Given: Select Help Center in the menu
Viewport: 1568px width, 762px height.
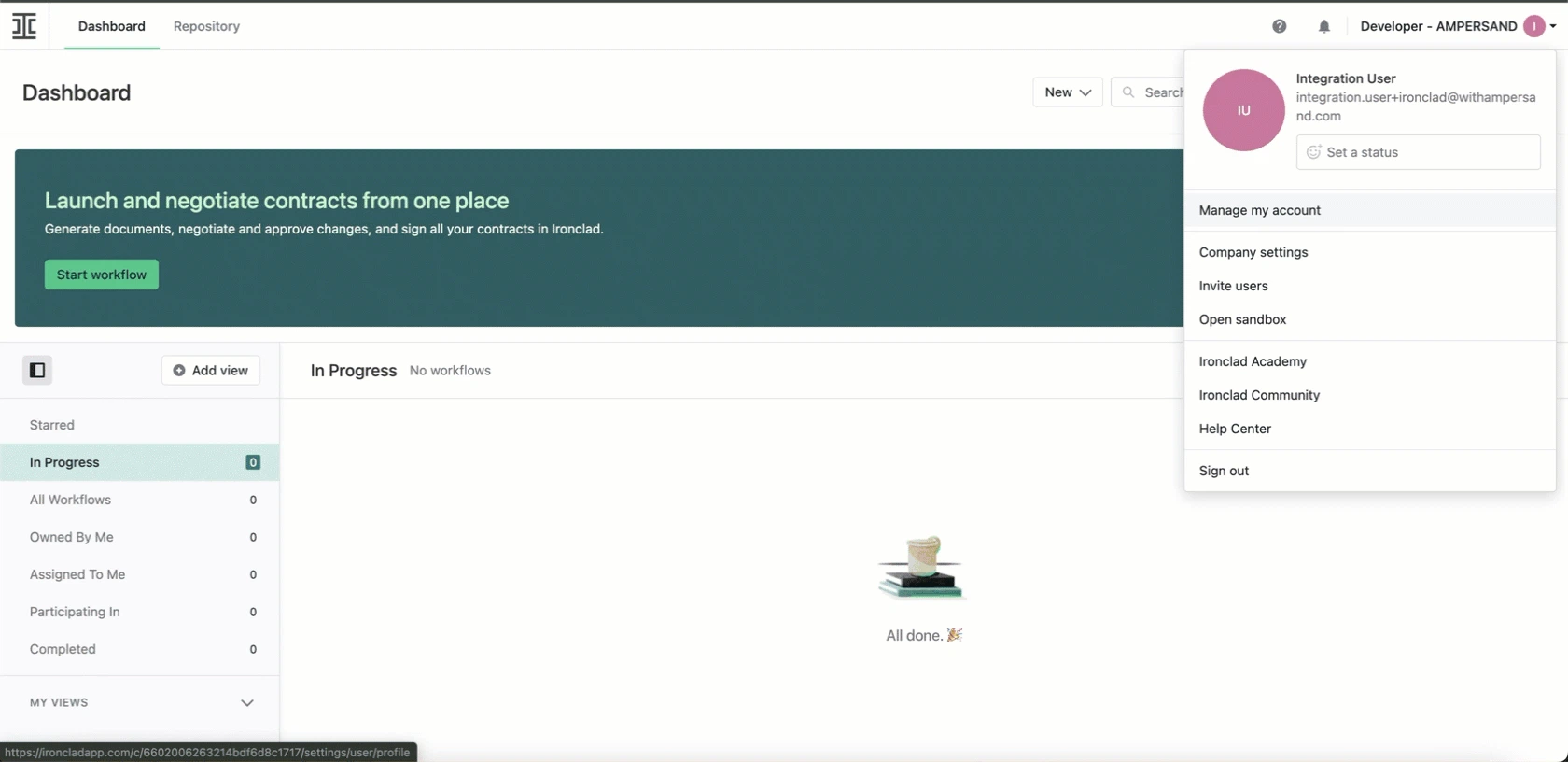Looking at the screenshot, I should [1369, 429].
